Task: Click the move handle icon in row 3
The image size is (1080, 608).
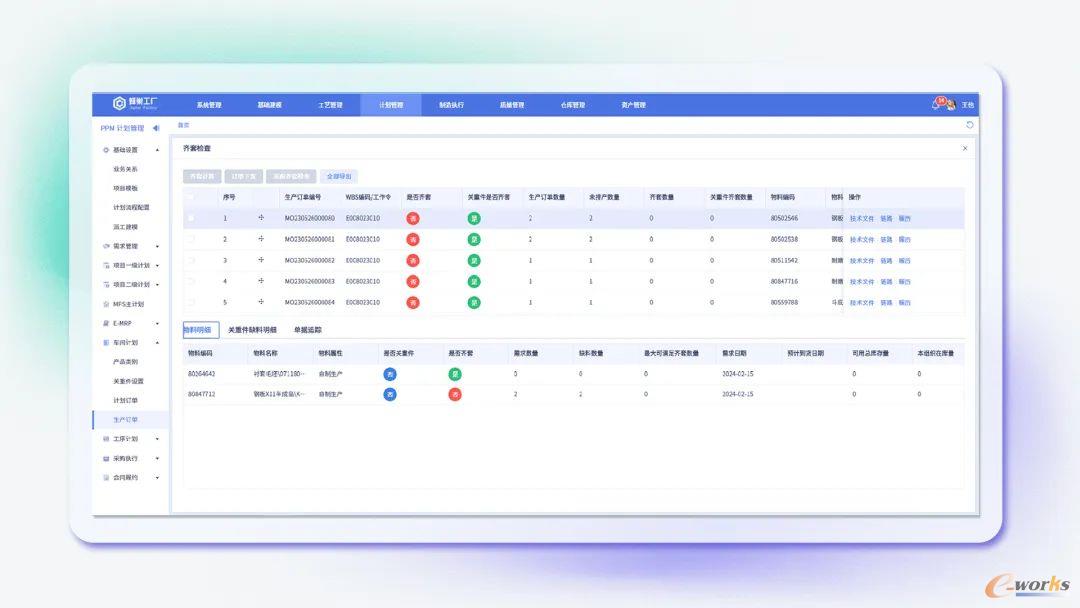Action: click(261, 260)
